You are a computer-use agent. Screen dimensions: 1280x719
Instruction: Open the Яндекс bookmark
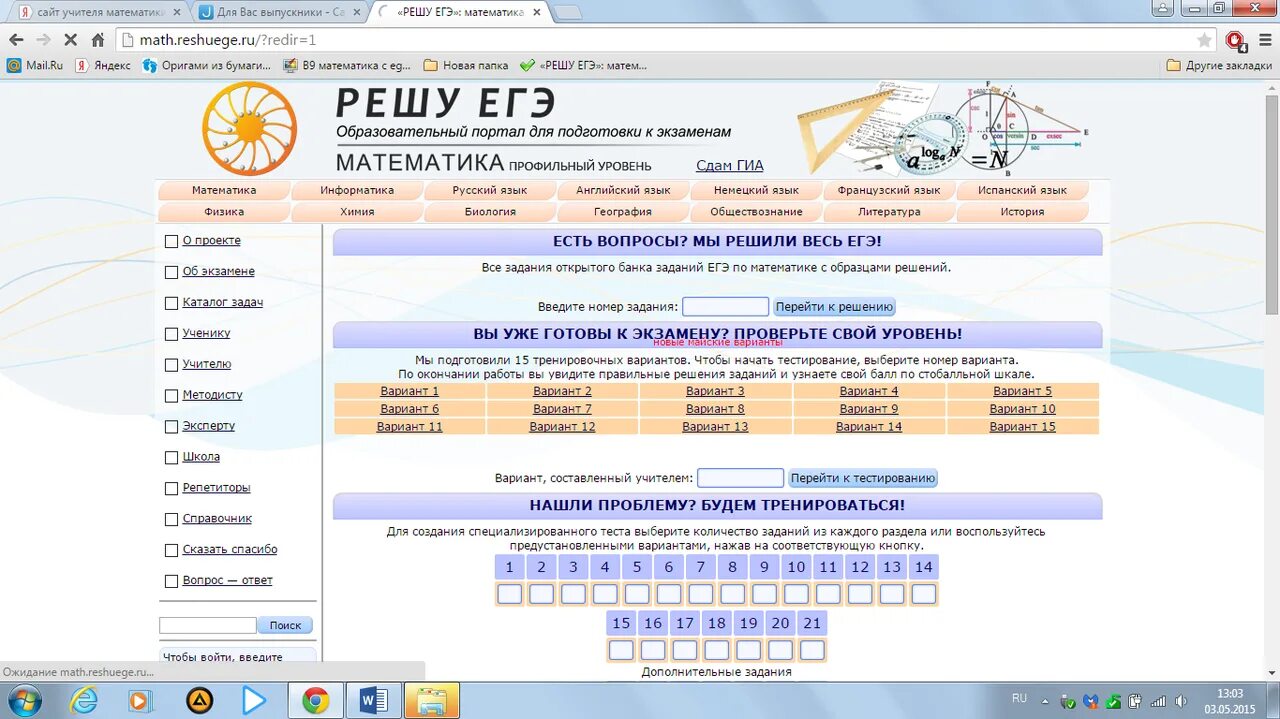coord(103,65)
